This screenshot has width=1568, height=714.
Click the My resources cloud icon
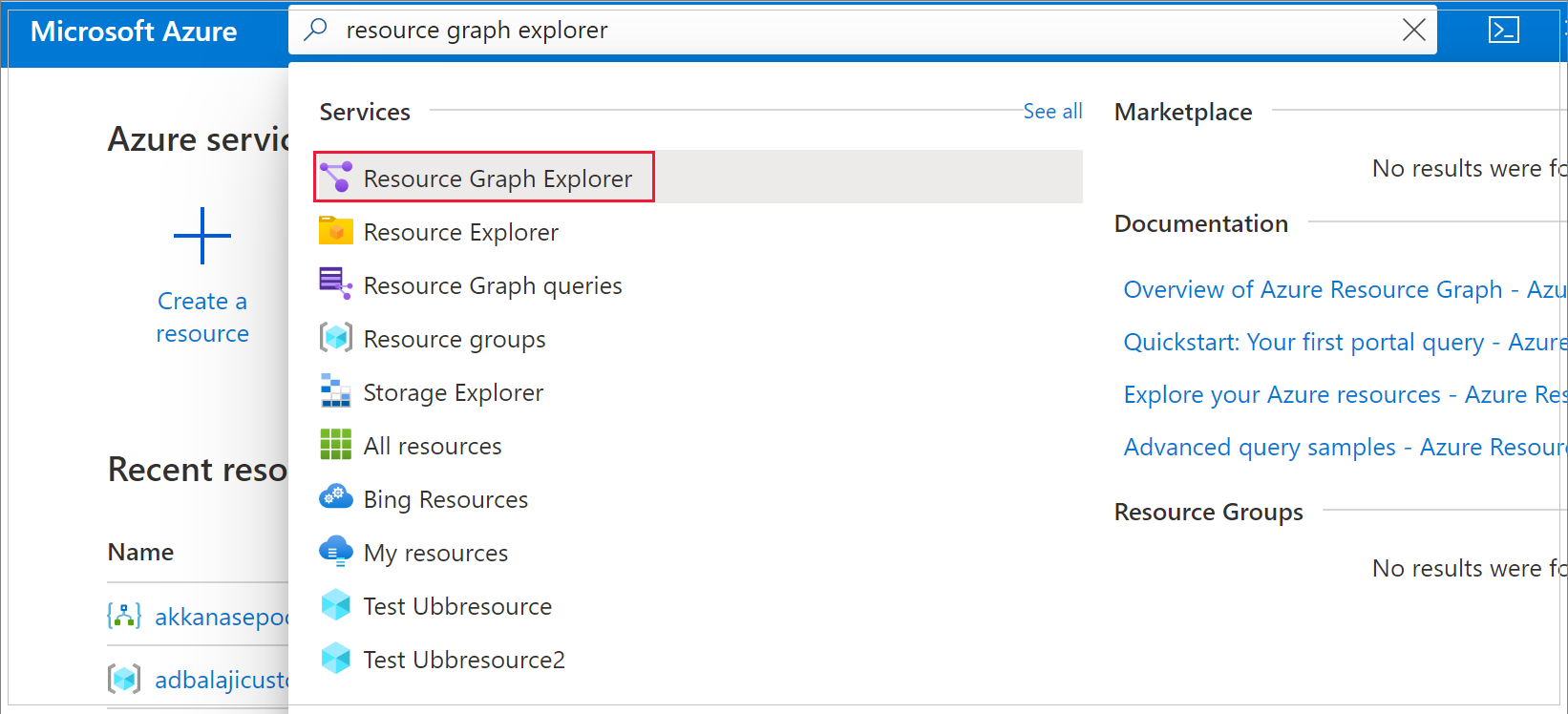pyautogui.click(x=335, y=552)
